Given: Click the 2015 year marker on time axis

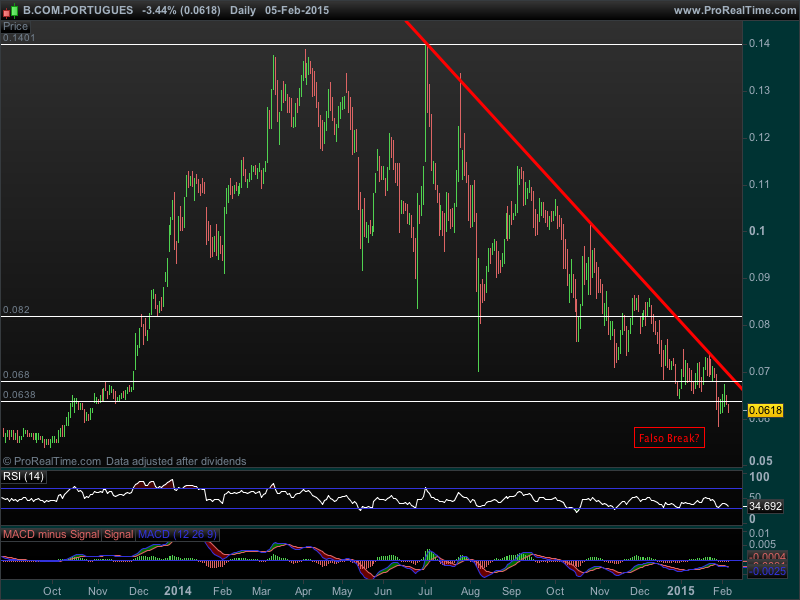Looking at the screenshot, I should click(x=681, y=591).
